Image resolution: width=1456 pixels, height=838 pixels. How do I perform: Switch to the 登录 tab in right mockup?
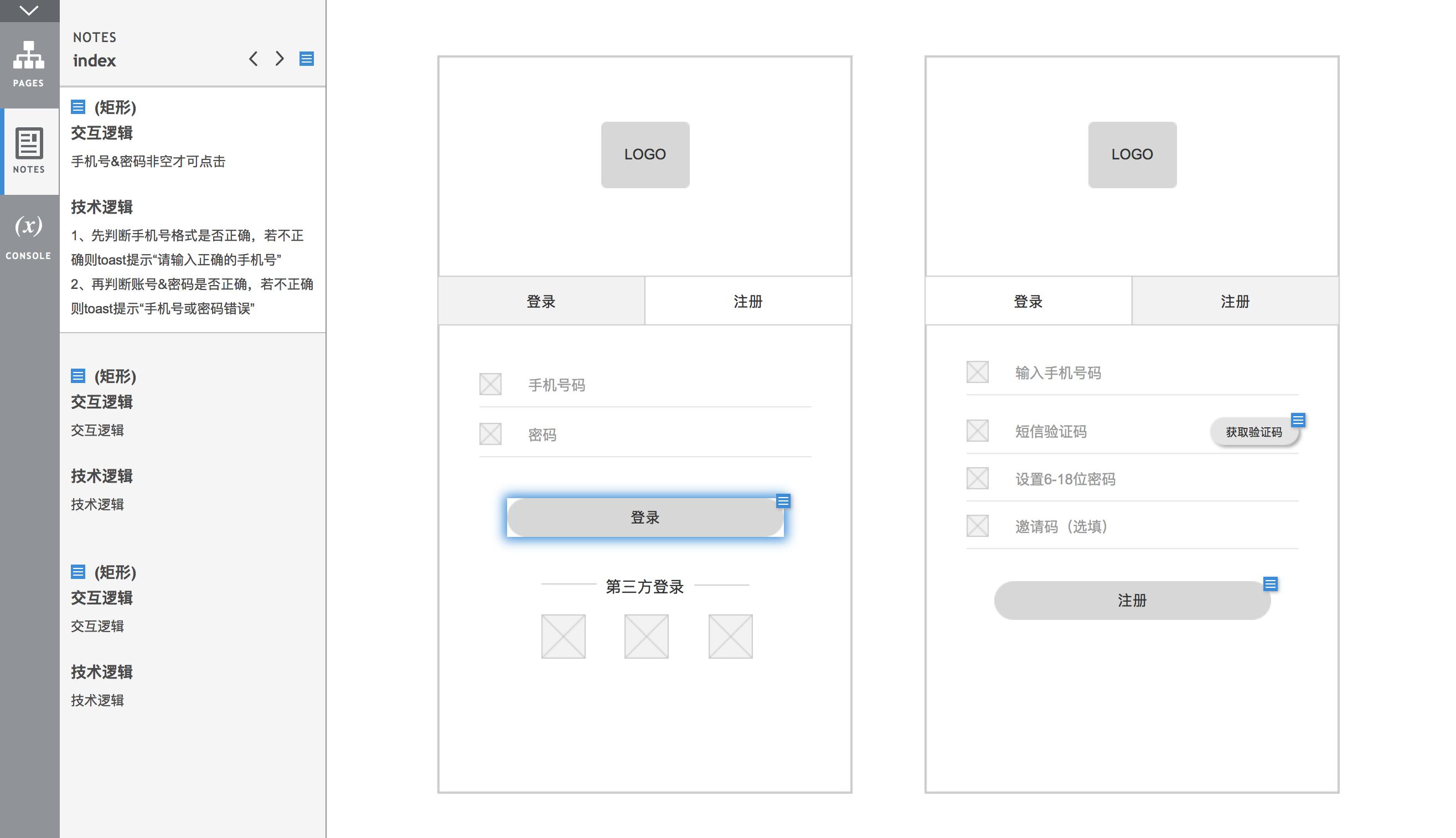click(1028, 301)
